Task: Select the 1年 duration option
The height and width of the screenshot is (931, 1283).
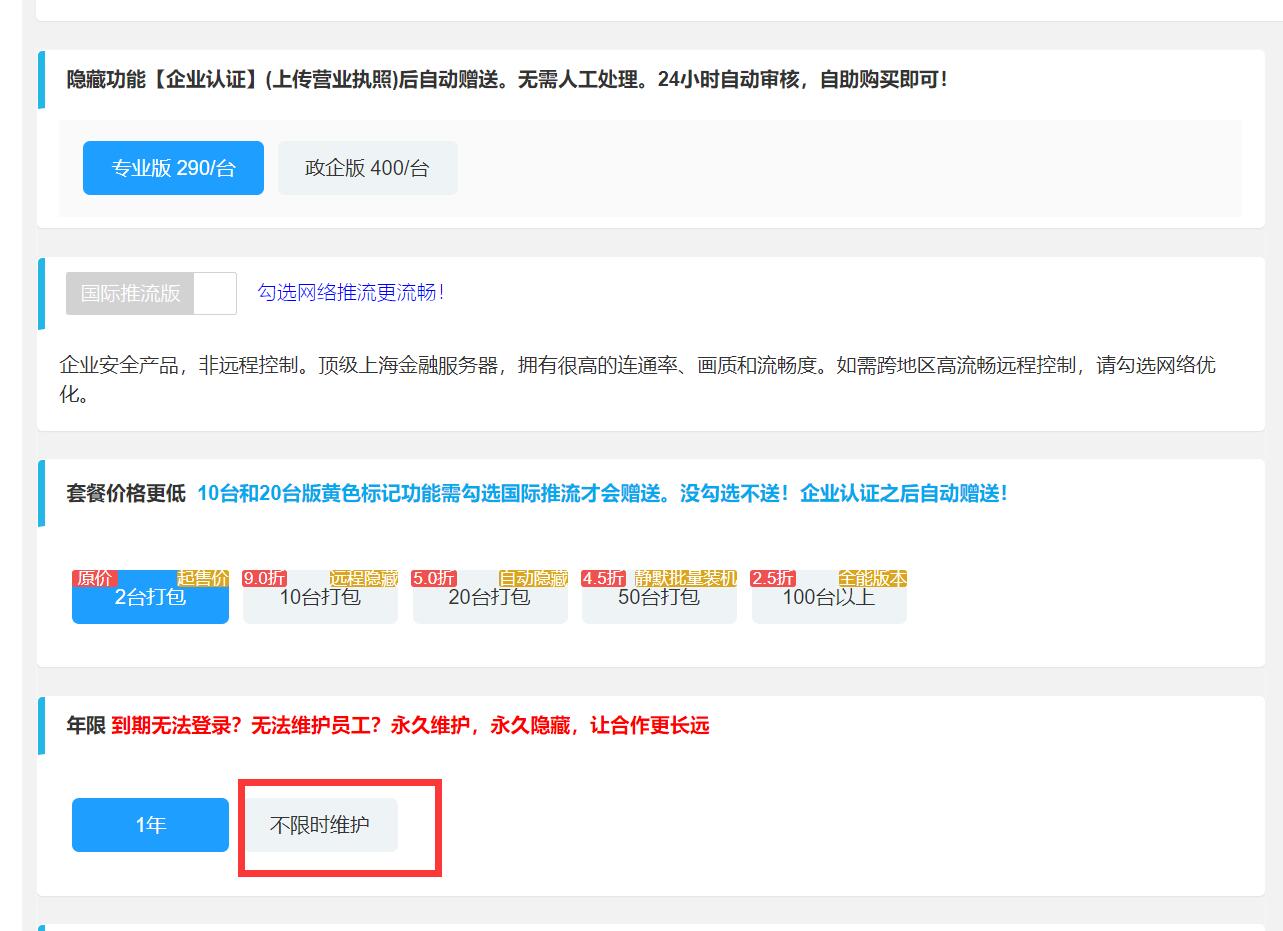Action: (x=150, y=825)
